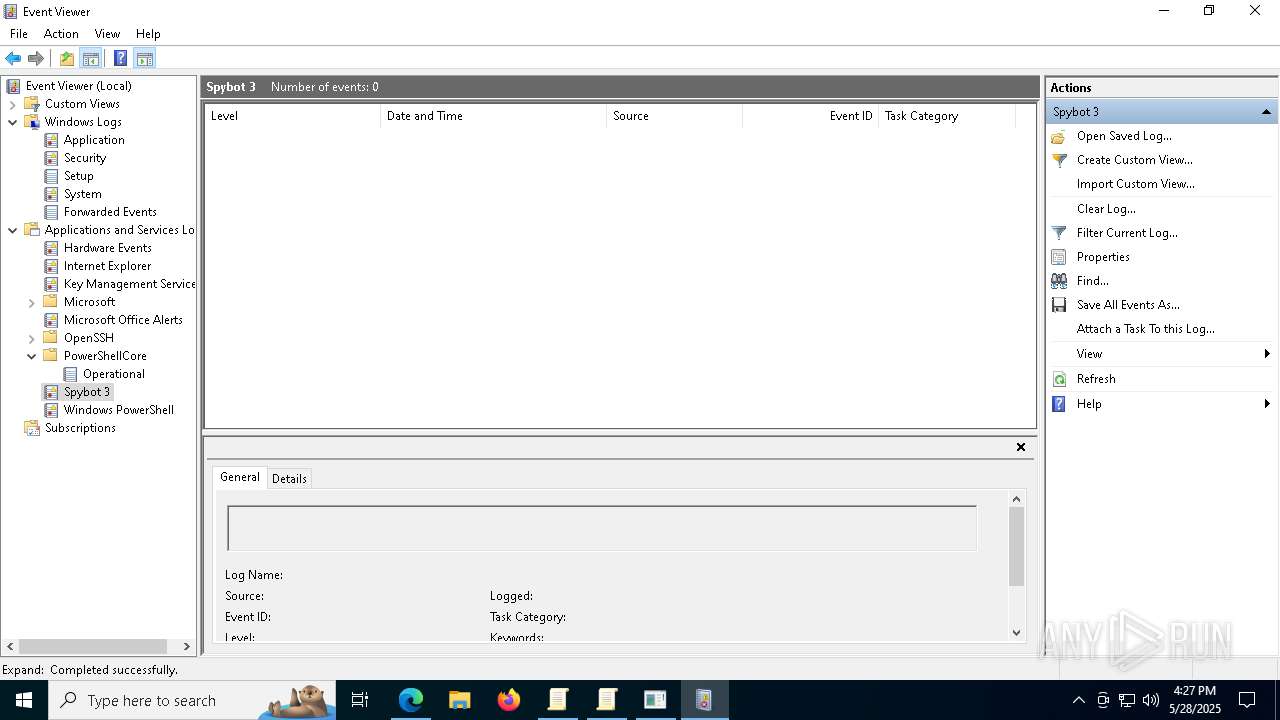
Task: Sort by Task Category column header
Action: click(946, 116)
